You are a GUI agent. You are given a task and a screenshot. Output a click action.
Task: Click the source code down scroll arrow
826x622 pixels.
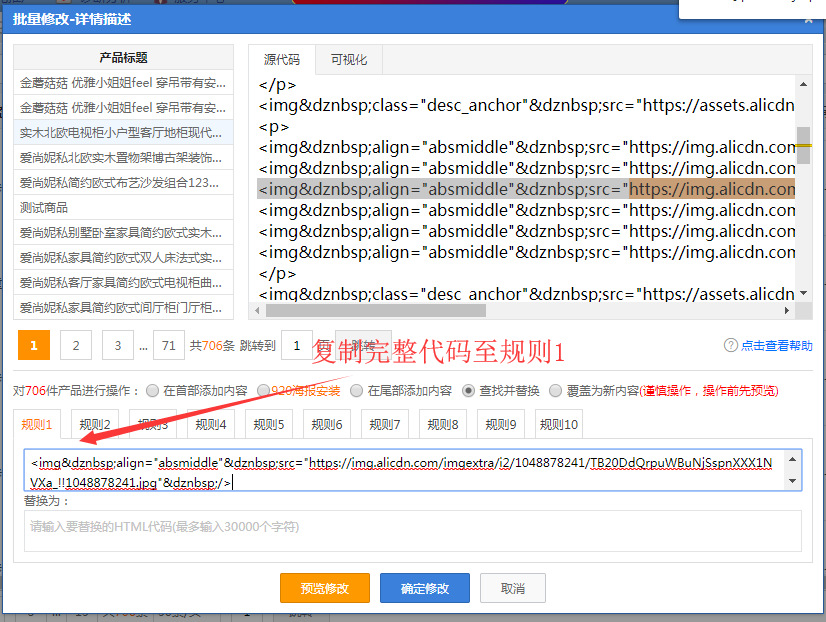point(803,293)
